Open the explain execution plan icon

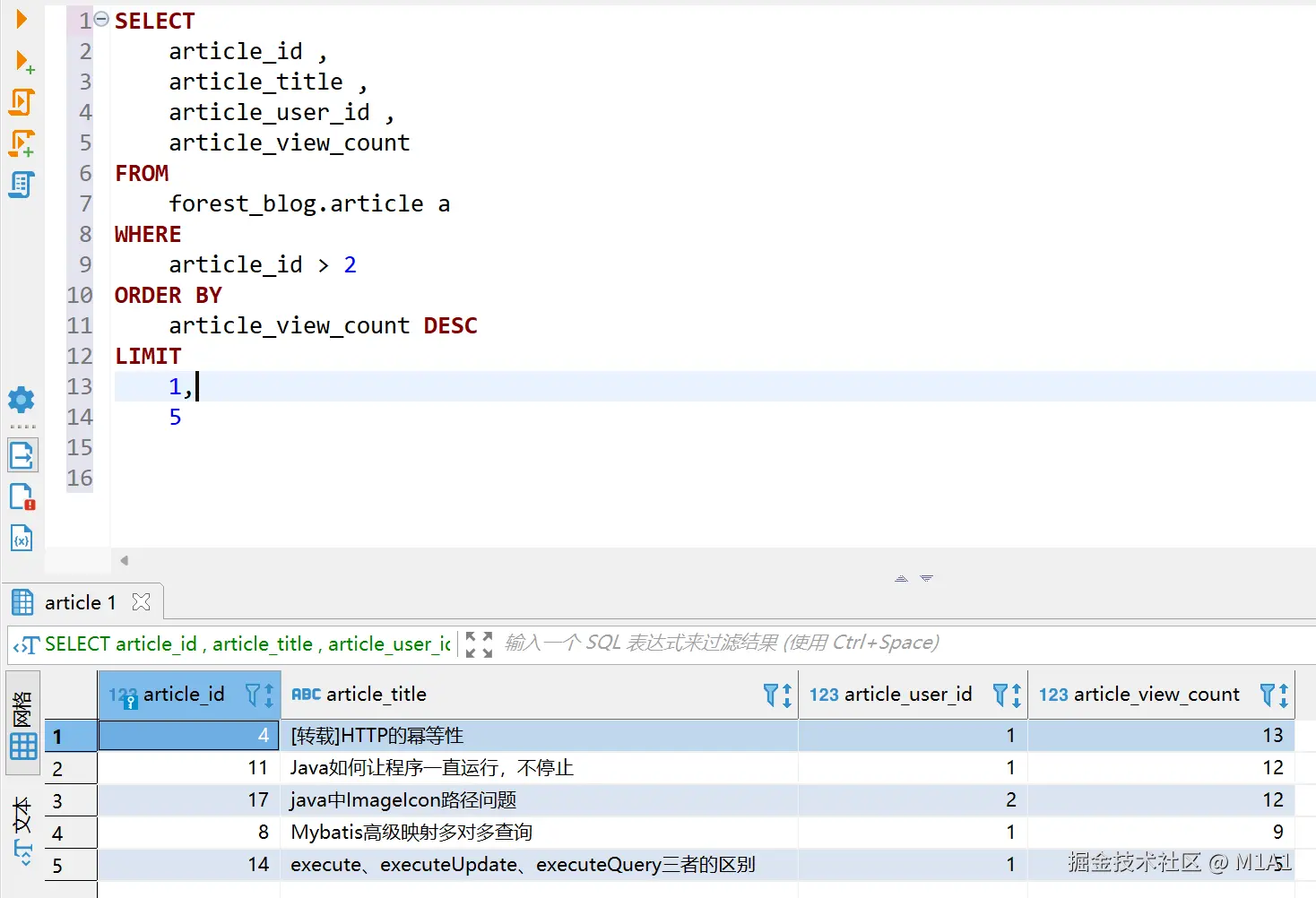22,185
